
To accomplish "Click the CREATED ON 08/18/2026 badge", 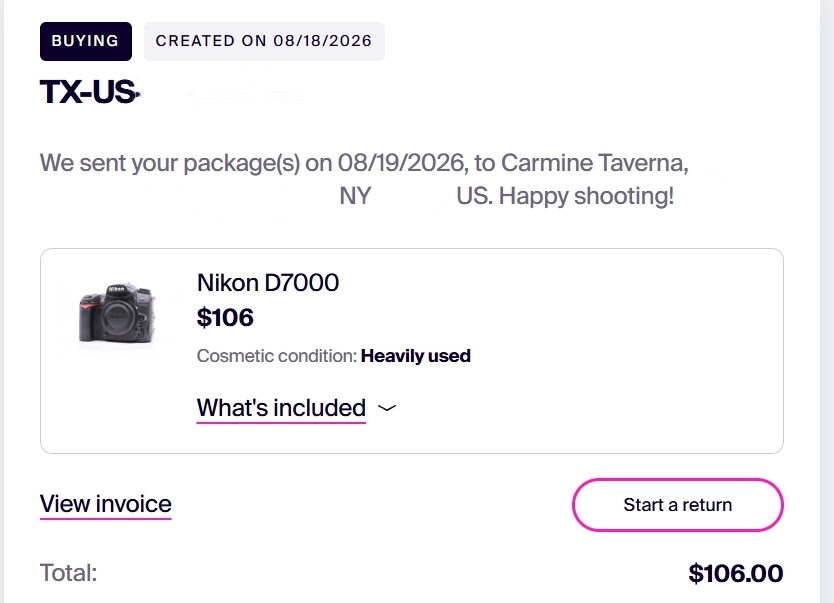I will coord(264,41).
